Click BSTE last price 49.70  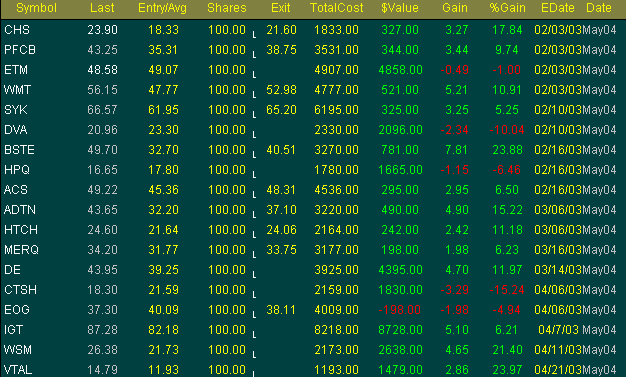coord(103,150)
